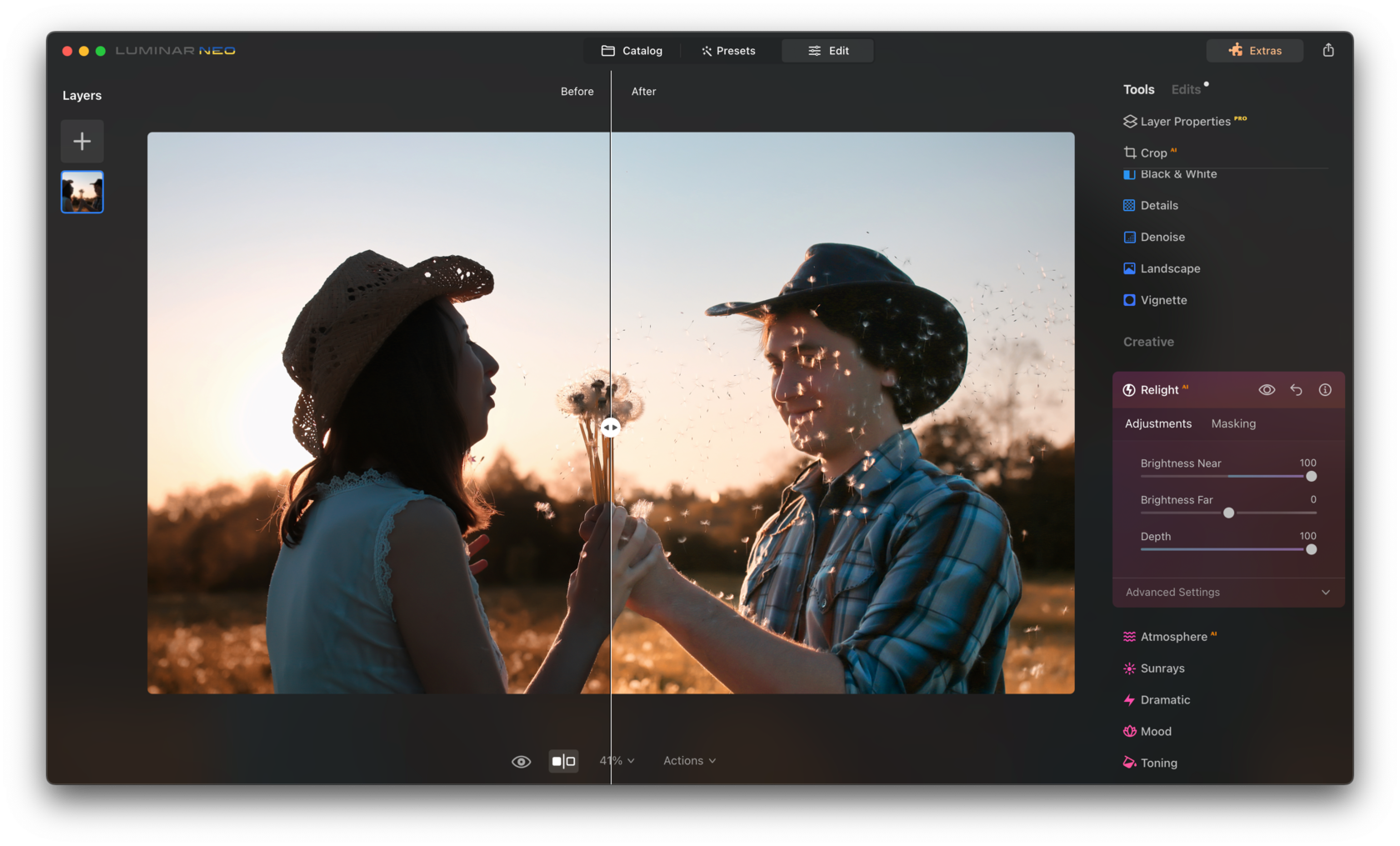Add a new layer with the plus button
1400x846 pixels.
(82, 141)
